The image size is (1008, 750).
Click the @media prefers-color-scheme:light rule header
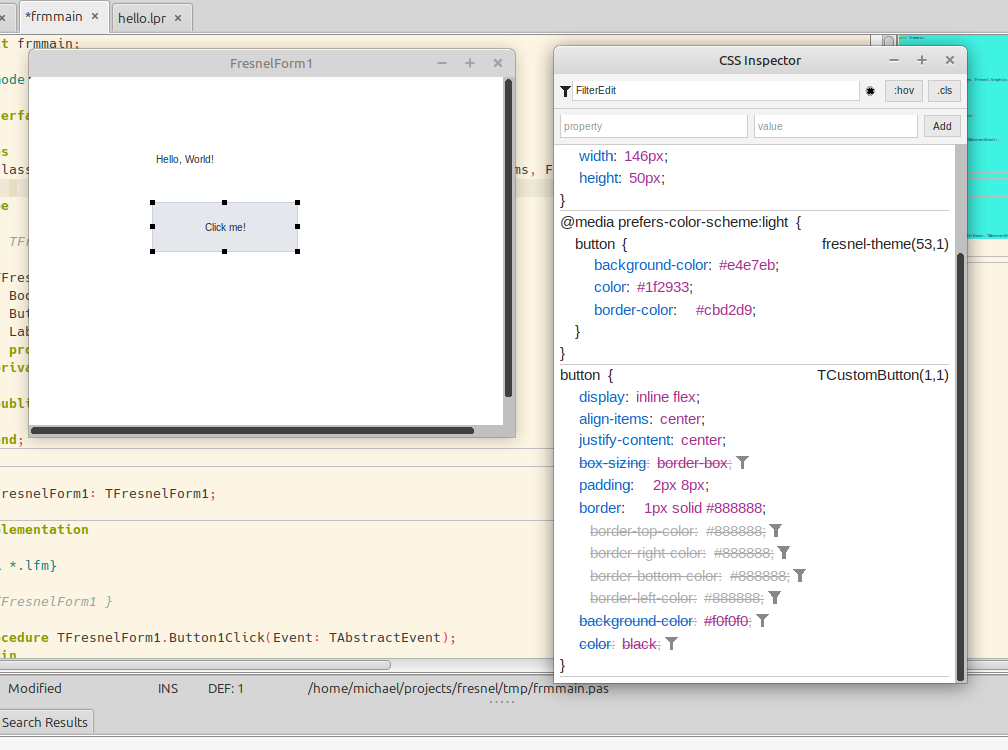click(x=680, y=222)
